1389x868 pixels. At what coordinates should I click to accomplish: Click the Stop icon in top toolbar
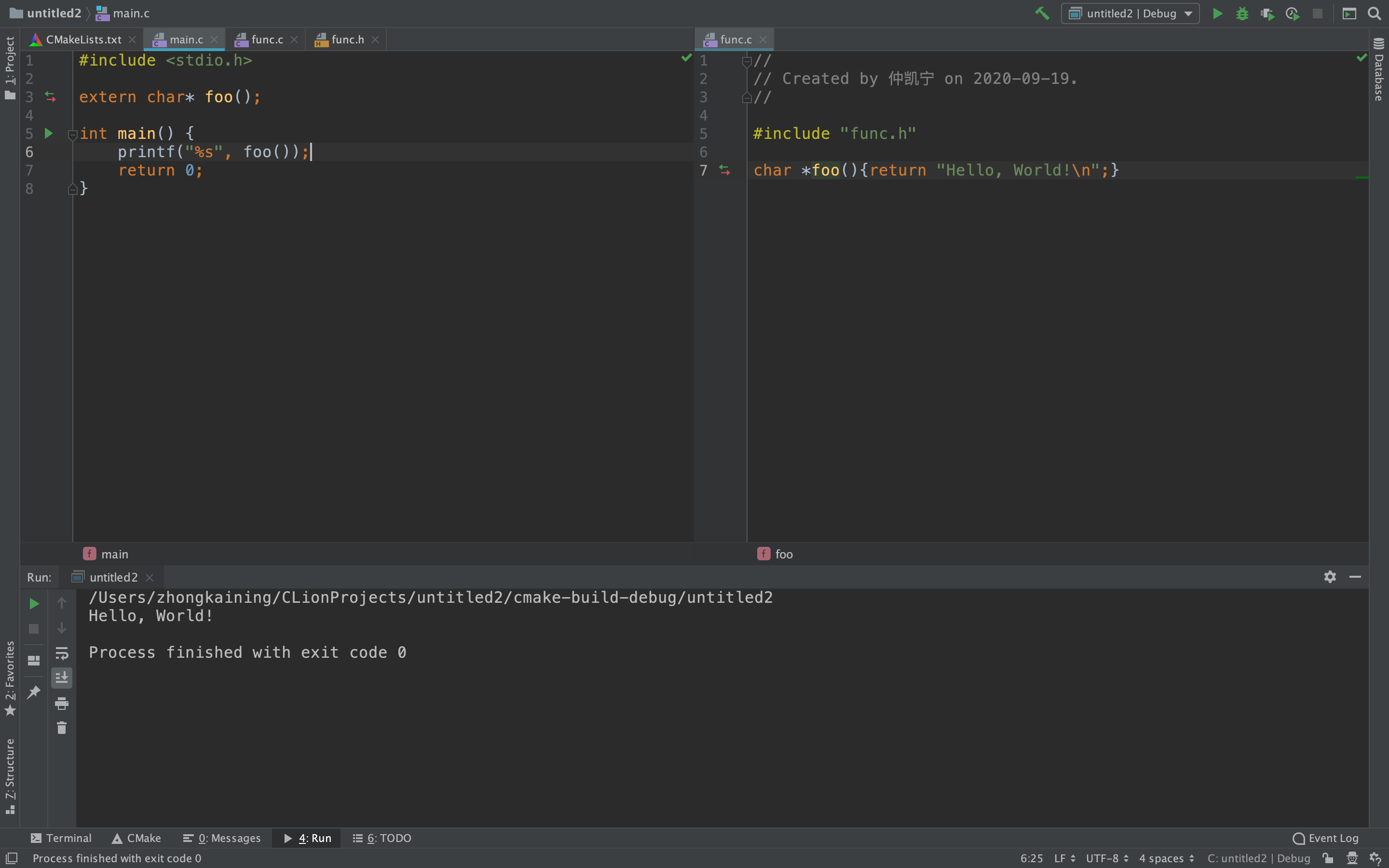coord(1318,13)
